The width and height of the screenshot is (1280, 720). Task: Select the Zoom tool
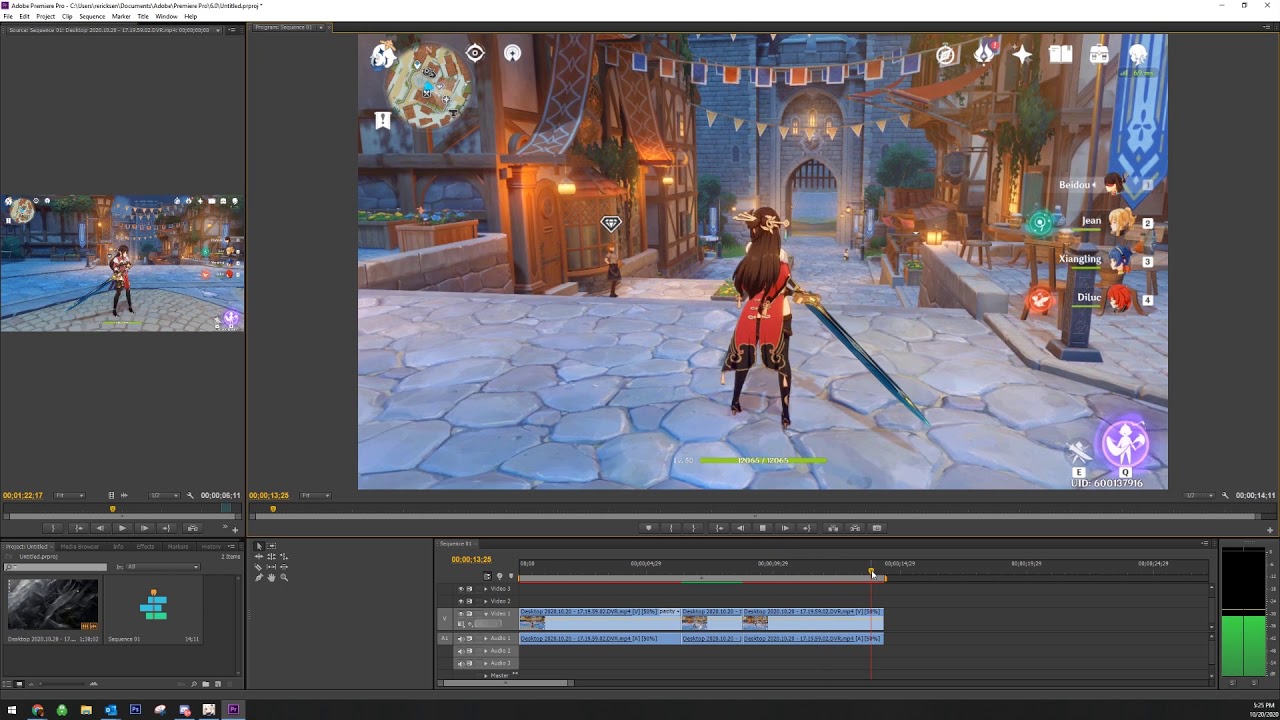[x=284, y=577]
